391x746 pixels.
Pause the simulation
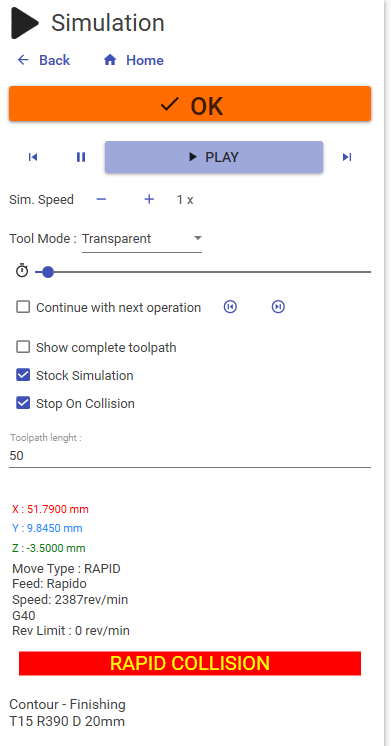pyautogui.click(x=81, y=157)
